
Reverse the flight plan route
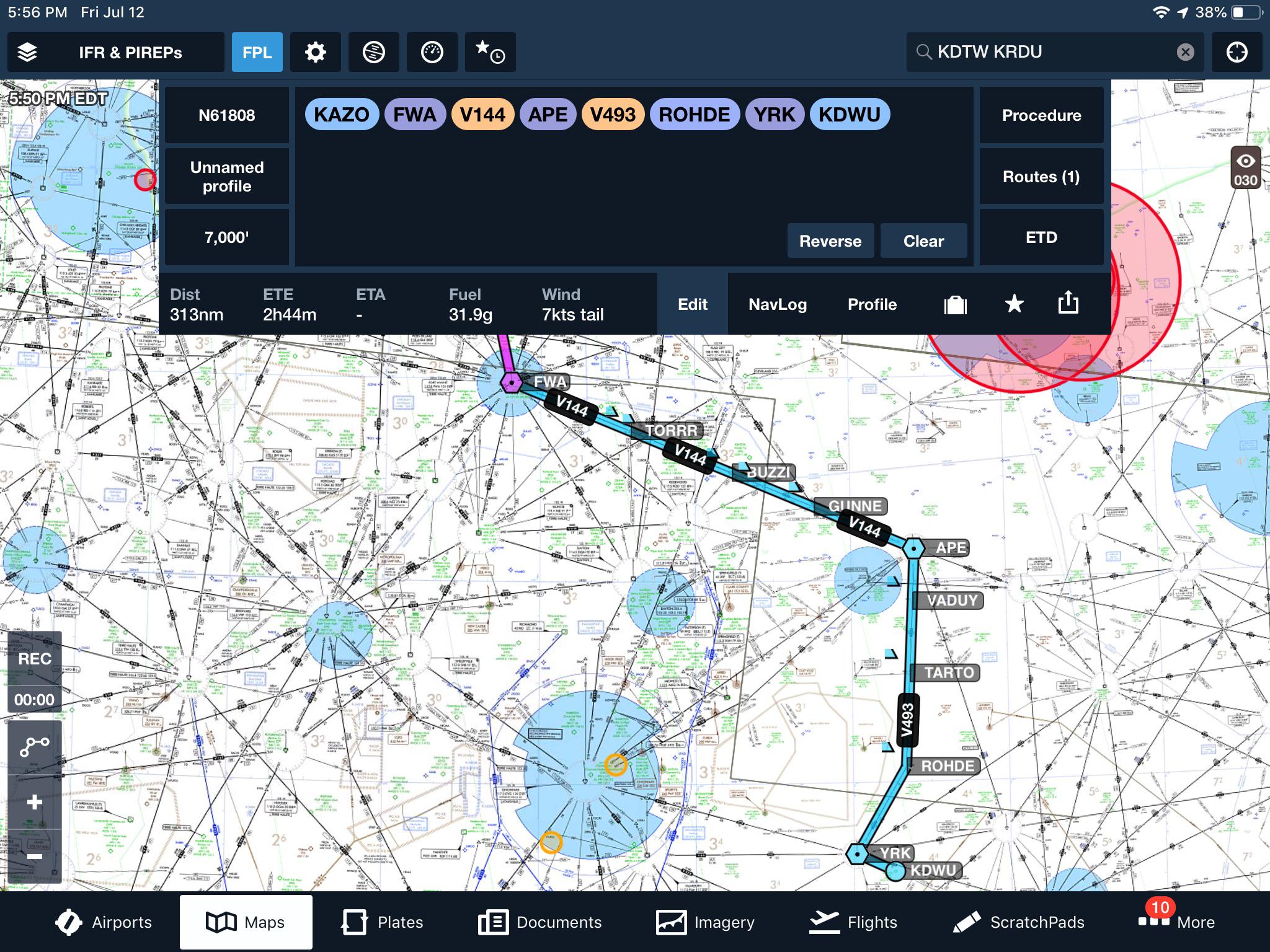(x=830, y=240)
